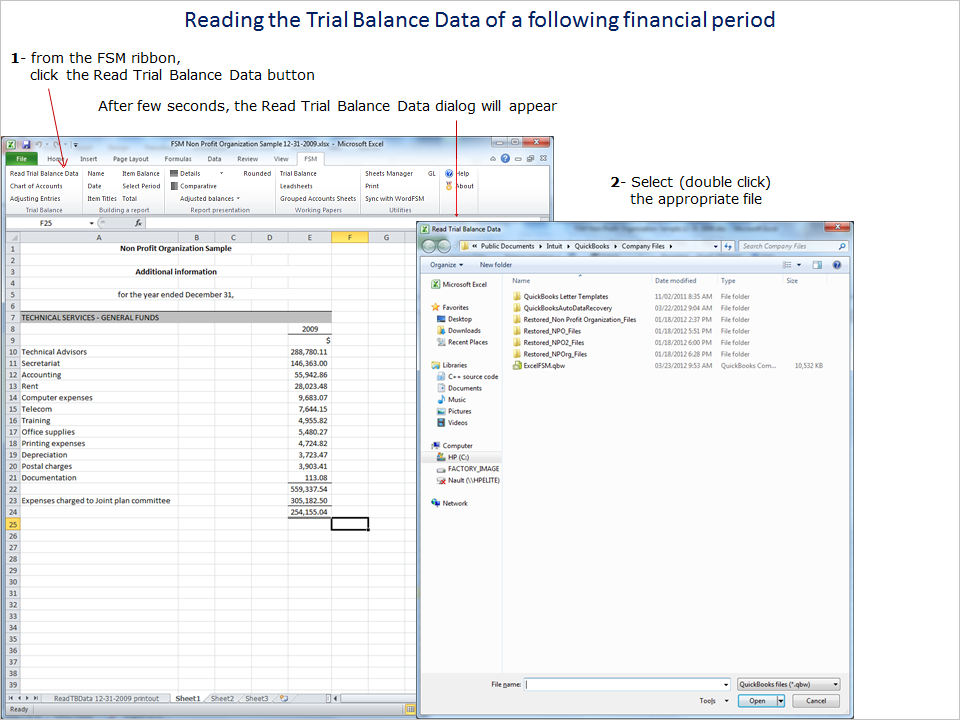
Task: Click the New folder button
Action: [x=495, y=265]
